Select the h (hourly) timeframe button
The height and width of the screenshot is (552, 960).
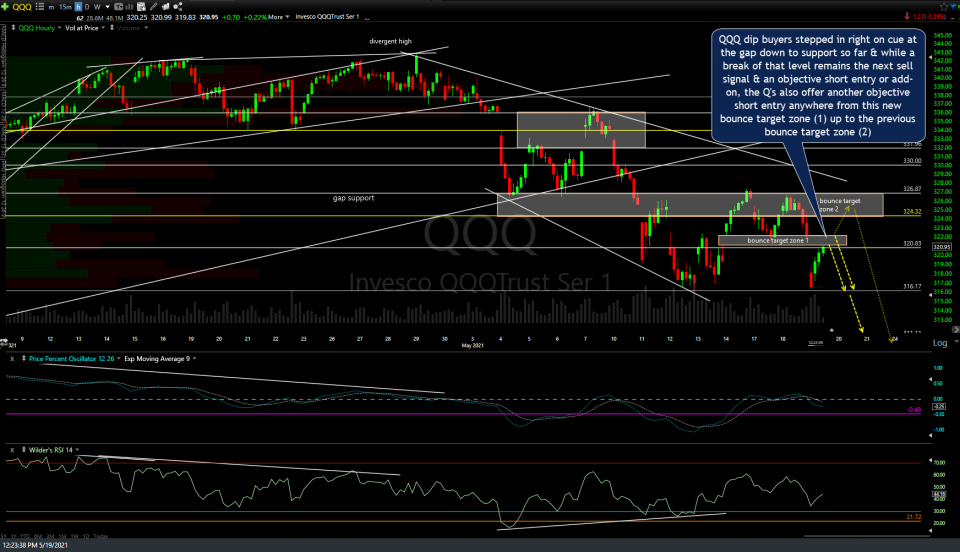[x=78, y=7]
